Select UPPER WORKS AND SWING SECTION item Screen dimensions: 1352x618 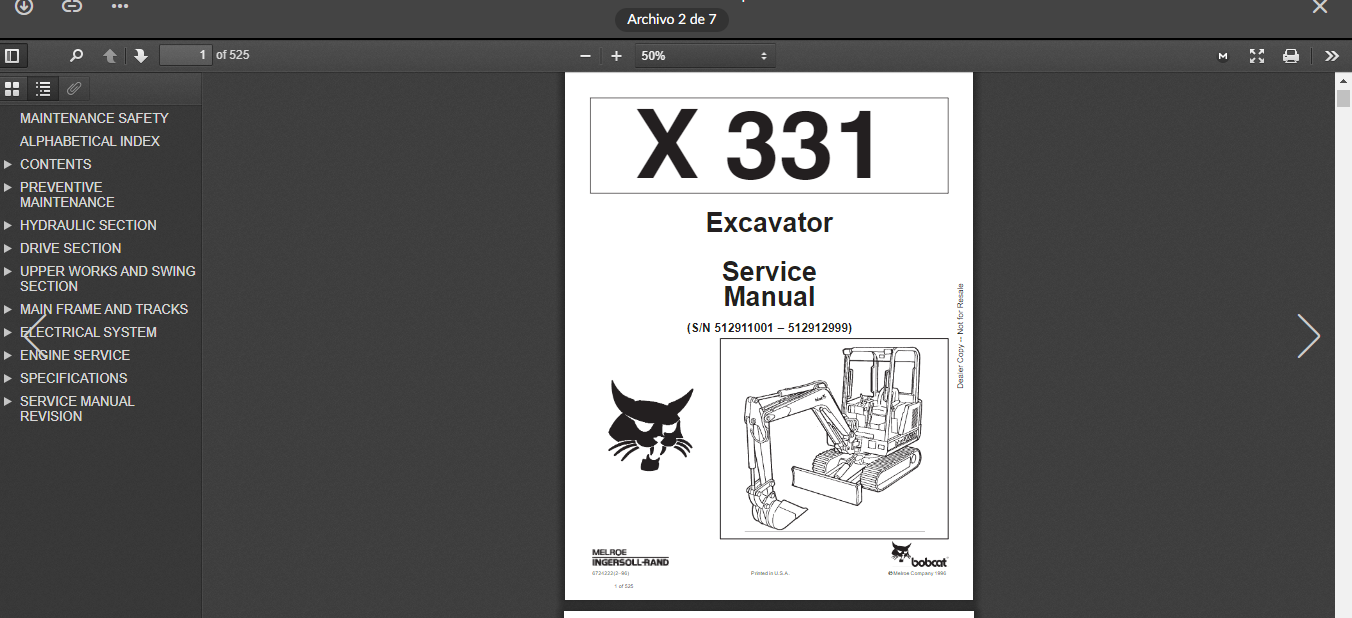point(108,278)
